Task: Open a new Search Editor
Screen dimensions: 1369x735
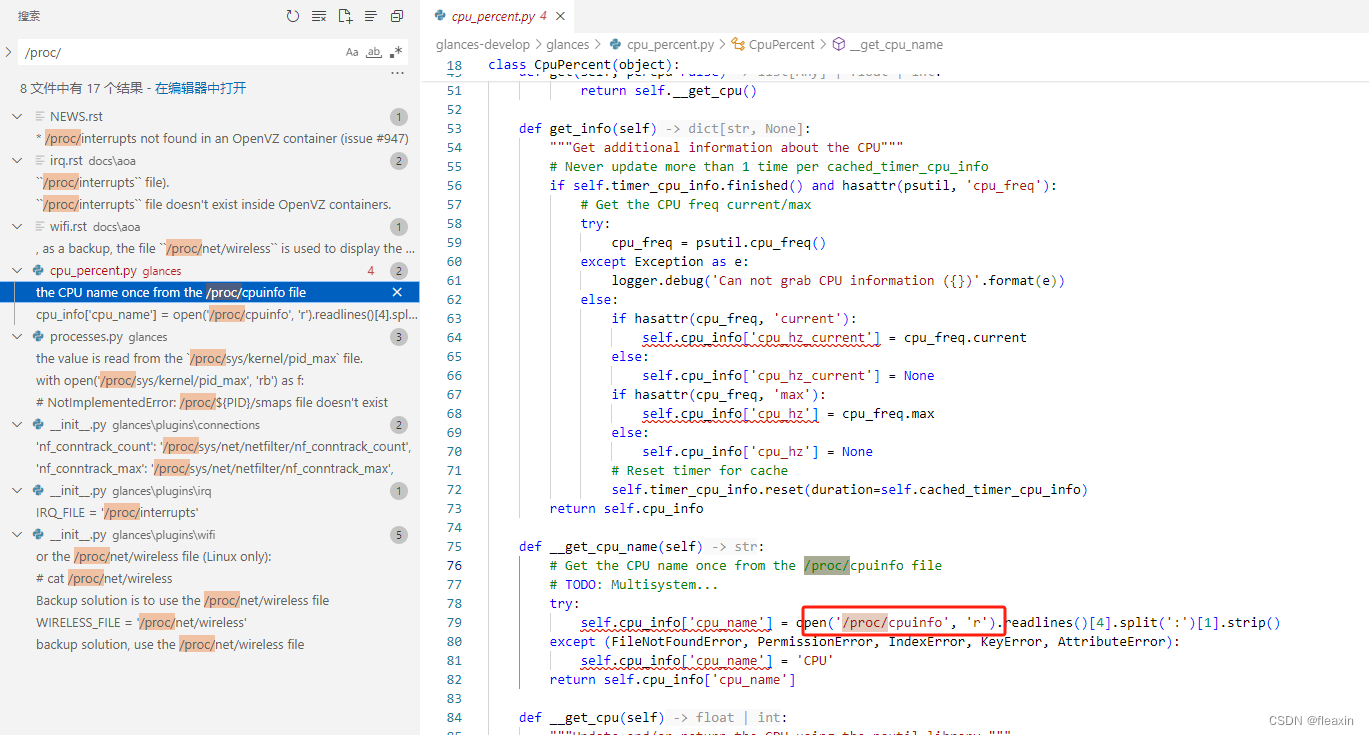Action: (347, 15)
